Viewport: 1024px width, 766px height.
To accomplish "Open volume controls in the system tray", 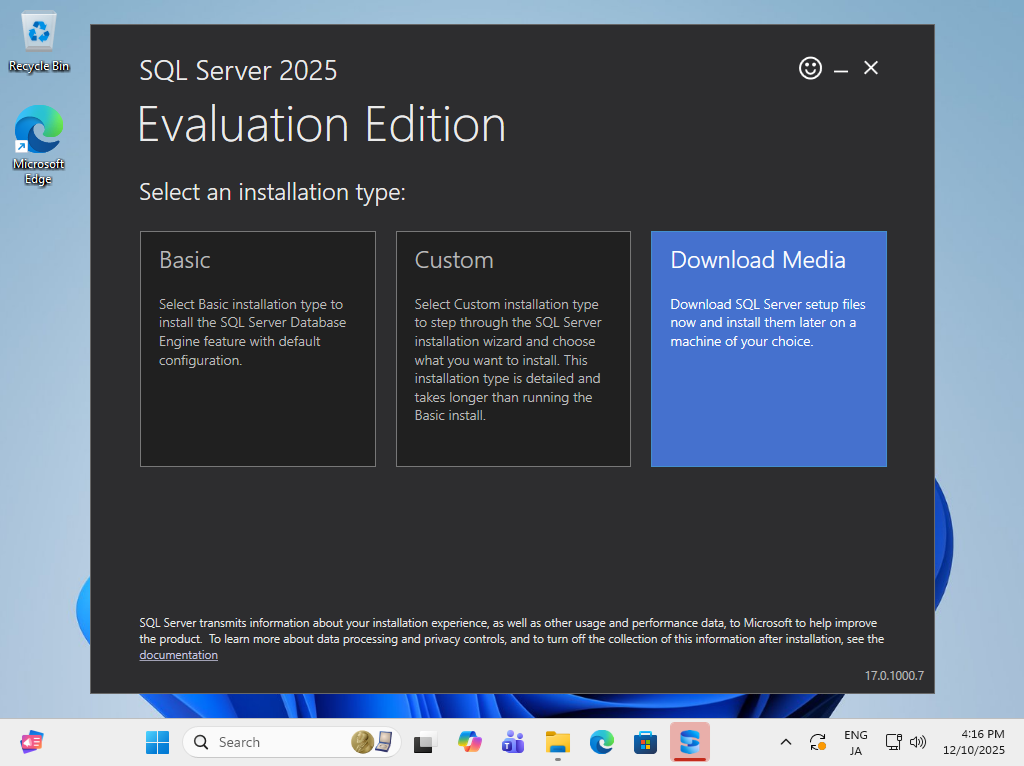I will click(x=918, y=742).
